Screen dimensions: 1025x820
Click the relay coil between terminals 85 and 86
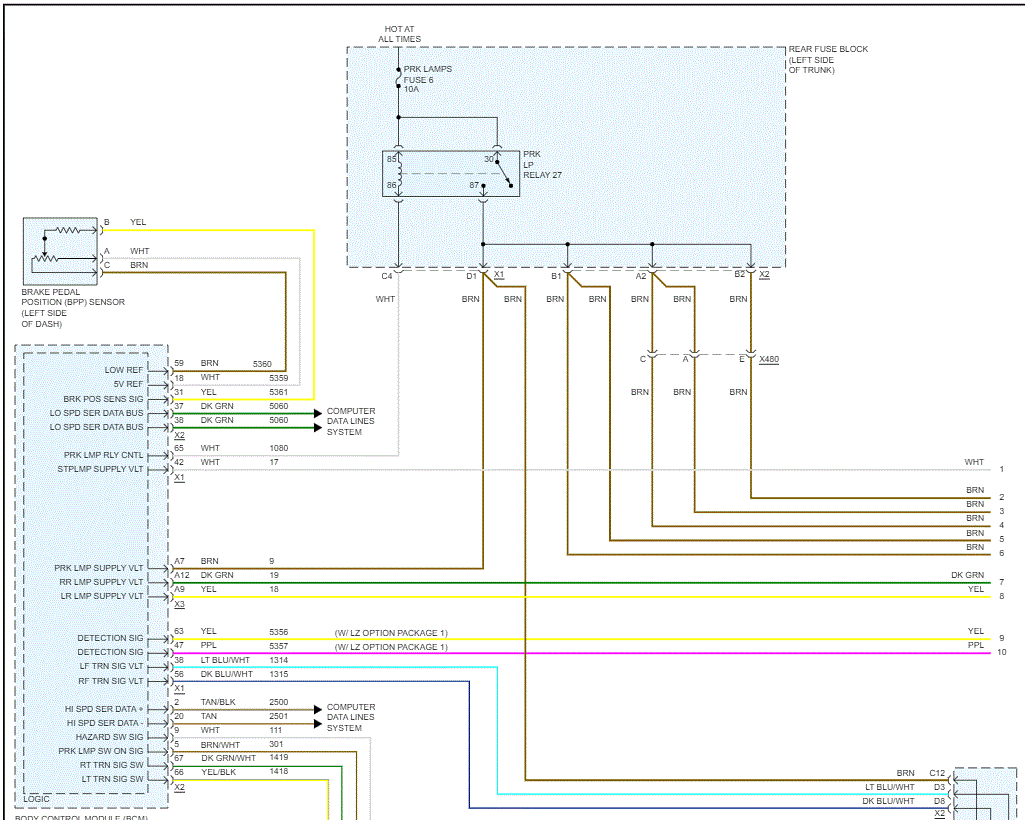399,174
